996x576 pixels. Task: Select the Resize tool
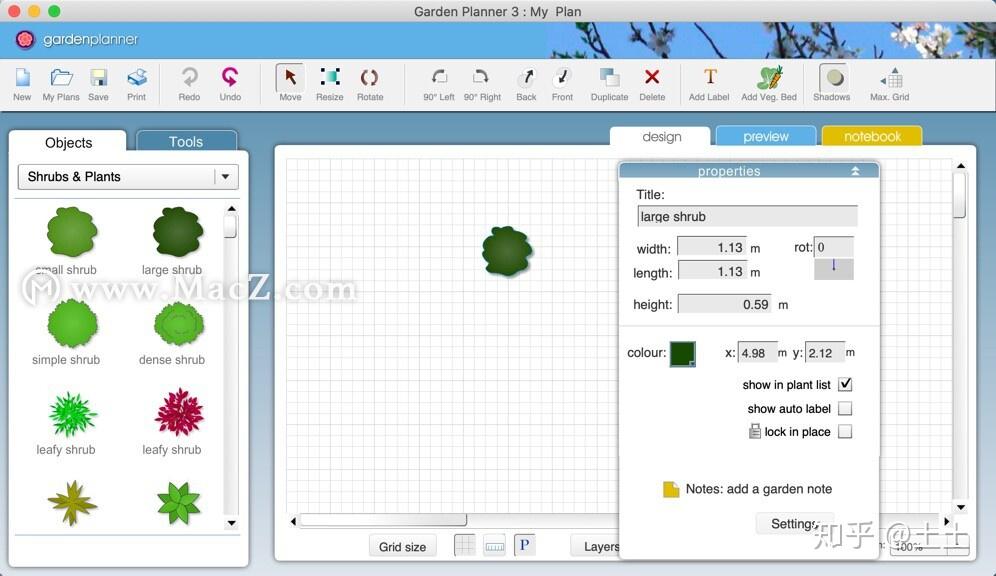(x=331, y=83)
